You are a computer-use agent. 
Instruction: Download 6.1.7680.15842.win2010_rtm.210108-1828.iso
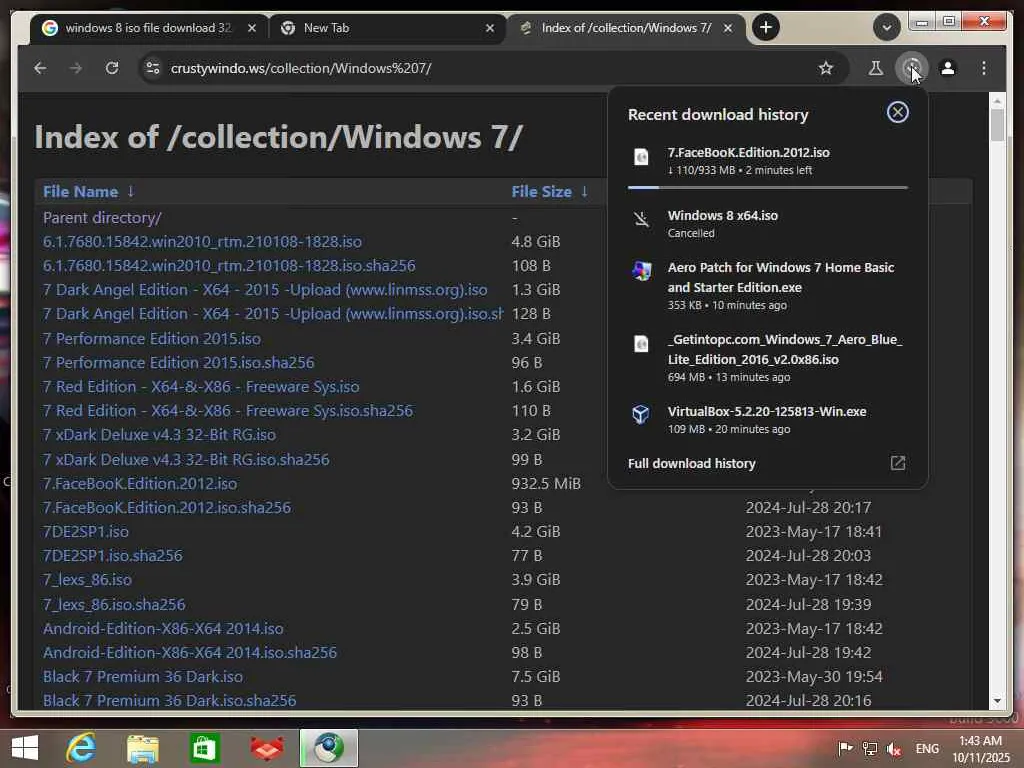pyautogui.click(x=202, y=242)
